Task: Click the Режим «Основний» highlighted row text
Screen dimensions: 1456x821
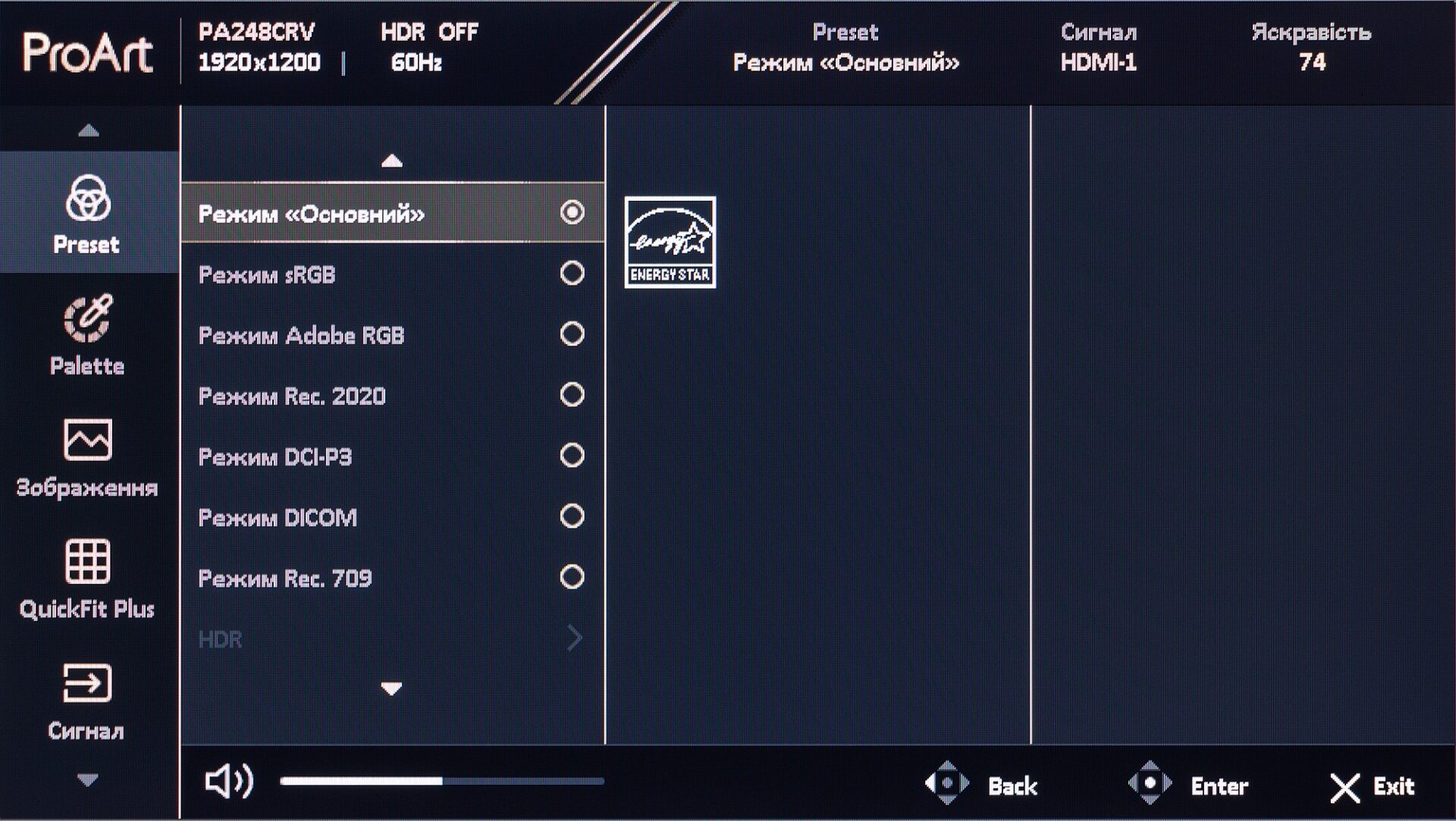Action: tap(311, 214)
